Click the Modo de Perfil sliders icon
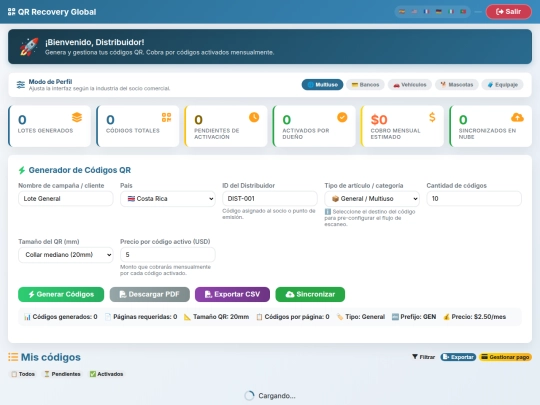Viewport: 540px width, 405px height. 21,84
